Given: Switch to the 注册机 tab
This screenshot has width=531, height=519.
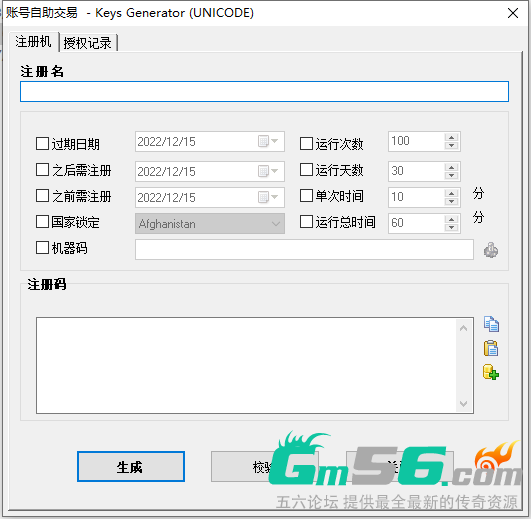Looking at the screenshot, I should [33, 42].
